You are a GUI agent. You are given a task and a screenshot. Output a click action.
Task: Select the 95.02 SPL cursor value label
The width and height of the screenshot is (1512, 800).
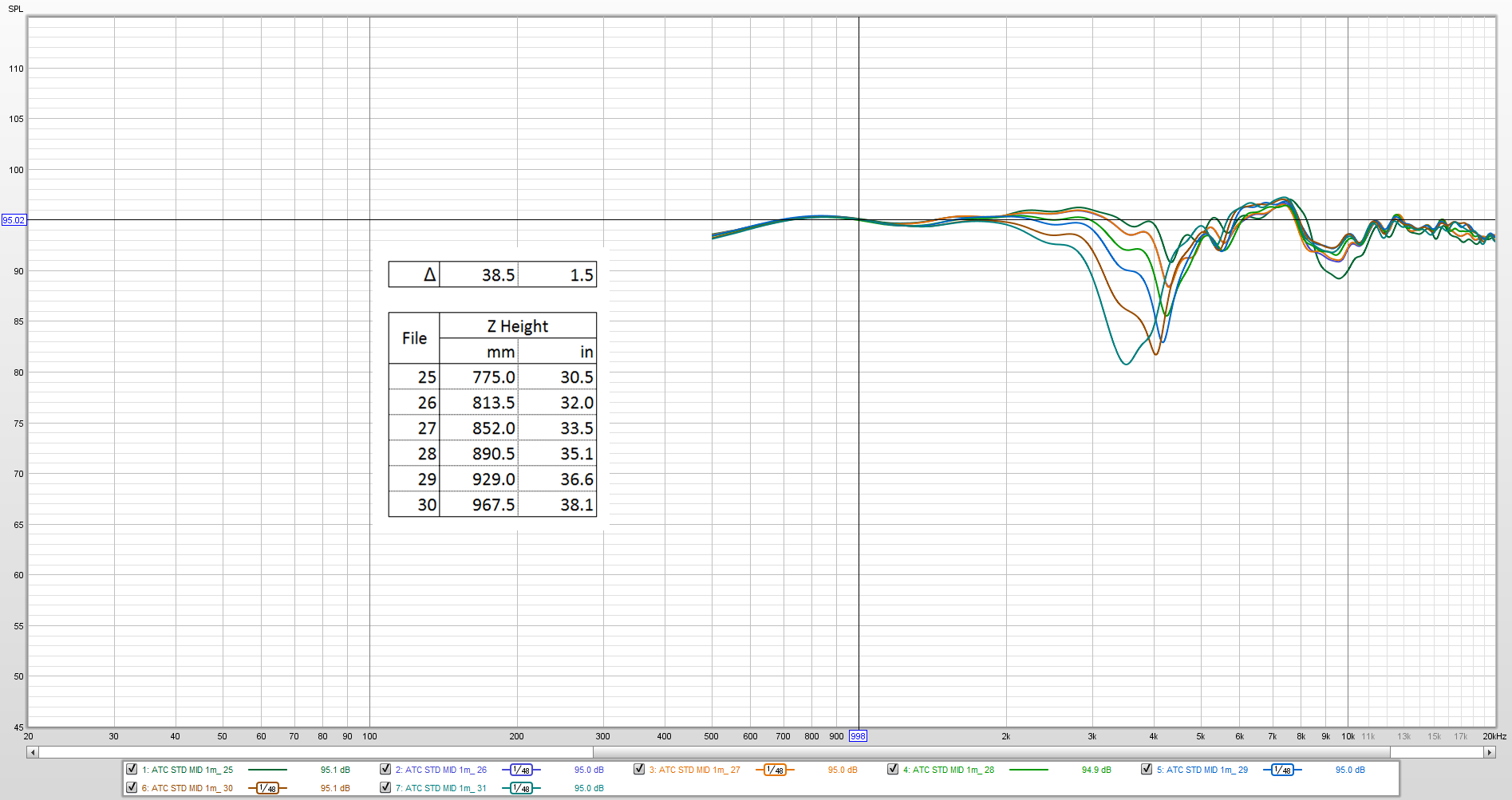pyautogui.click(x=14, y=220)
